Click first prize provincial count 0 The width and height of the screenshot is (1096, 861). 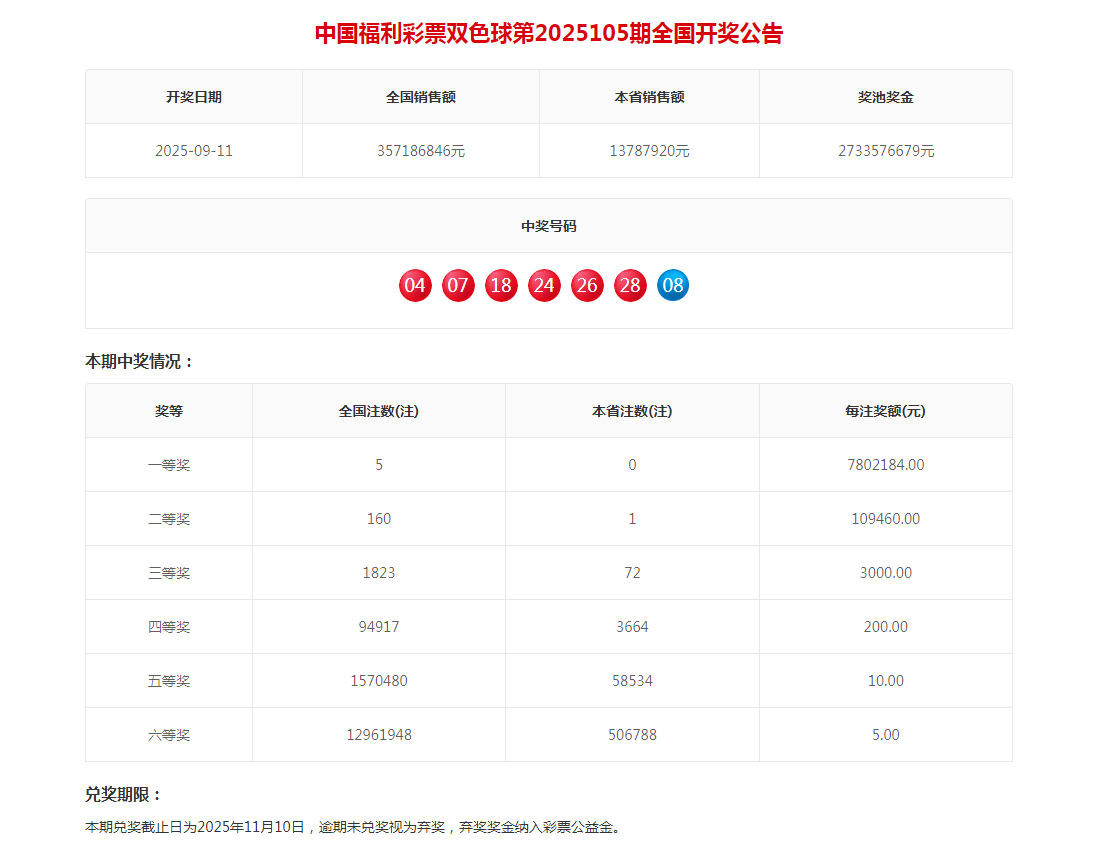632,465
